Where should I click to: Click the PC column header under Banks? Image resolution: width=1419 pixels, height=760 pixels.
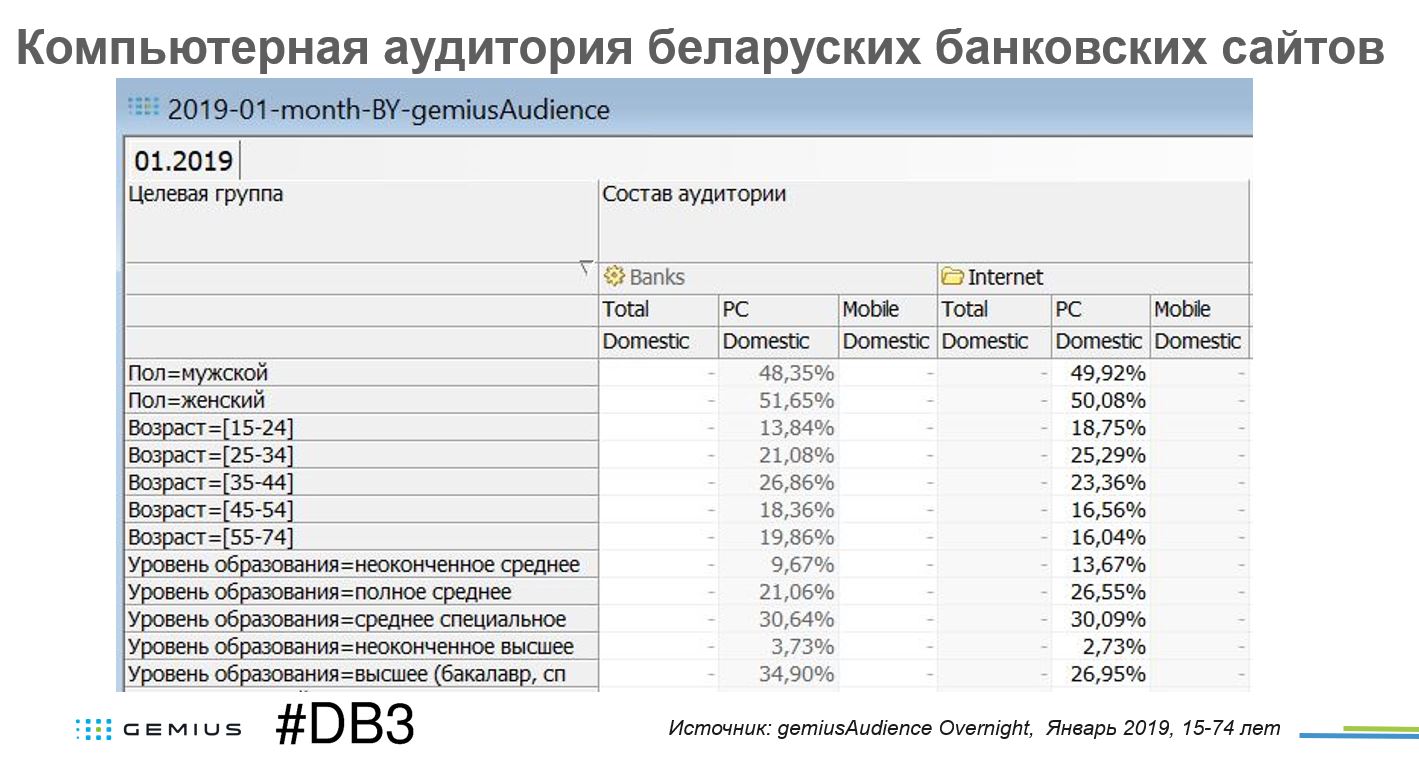click(x=735, y=310)
